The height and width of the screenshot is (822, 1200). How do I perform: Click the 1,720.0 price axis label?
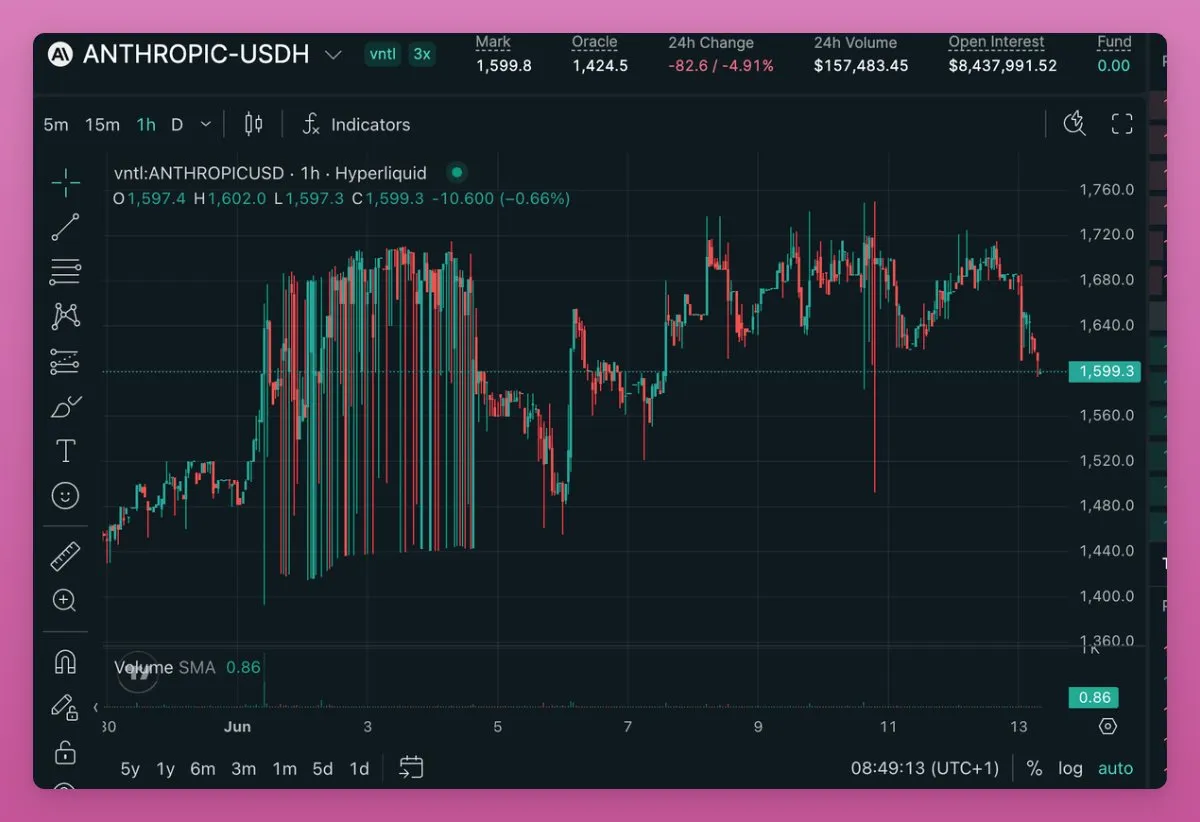pos(1107,235)
